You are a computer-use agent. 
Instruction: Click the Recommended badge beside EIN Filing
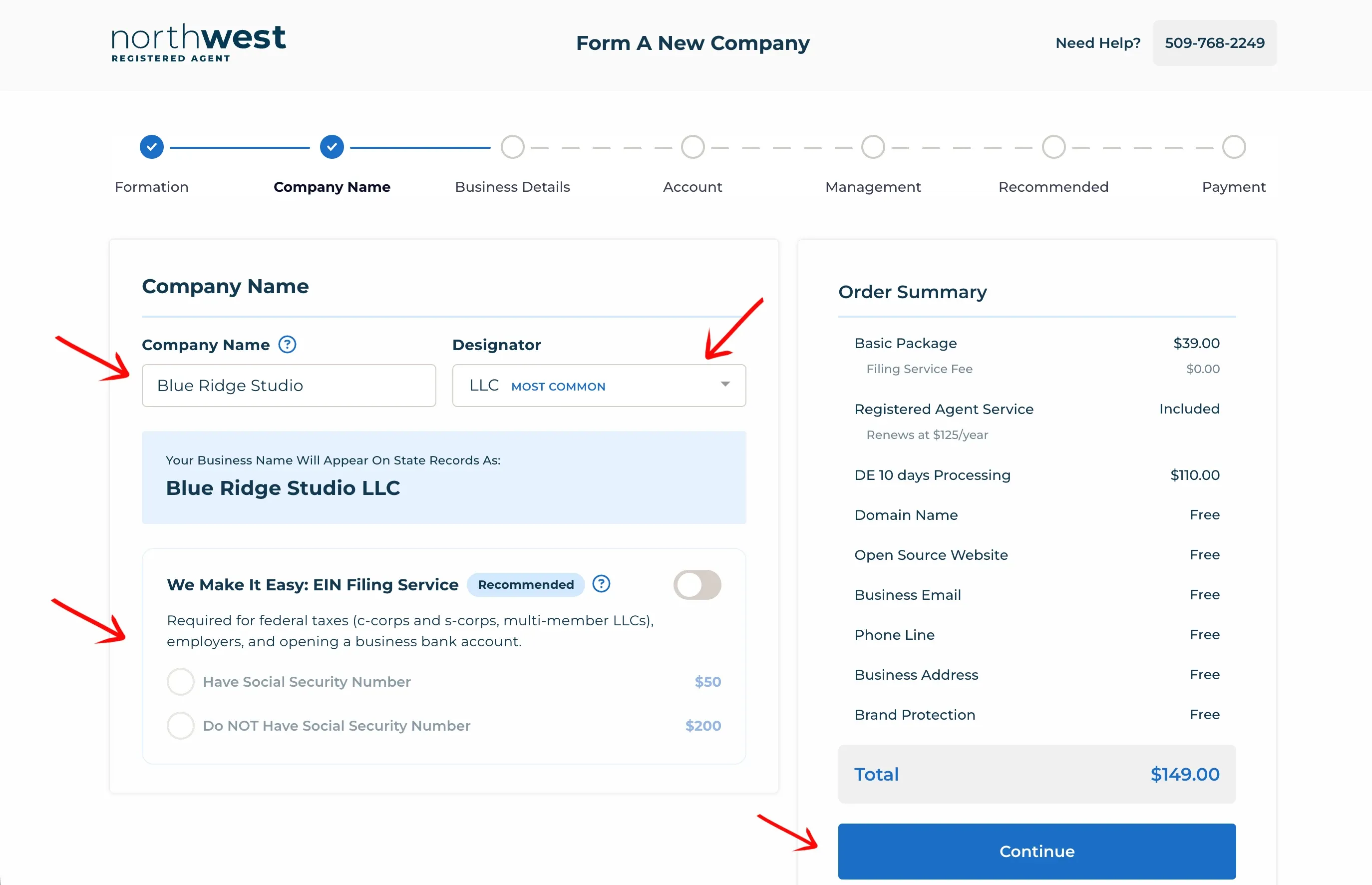click(526, 584)
